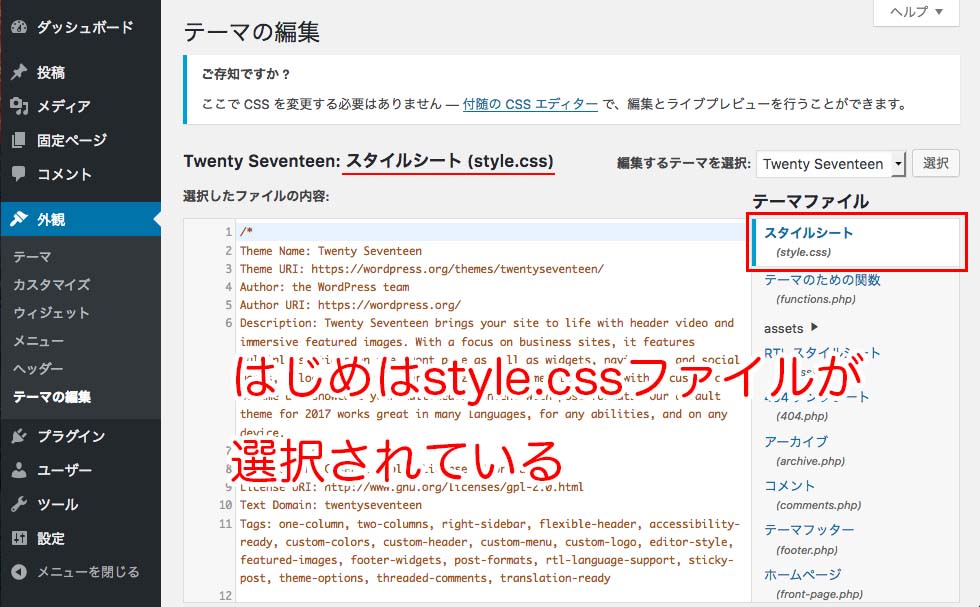
Task: Click the speech bubble icon beside コメント
Action: 19,174
